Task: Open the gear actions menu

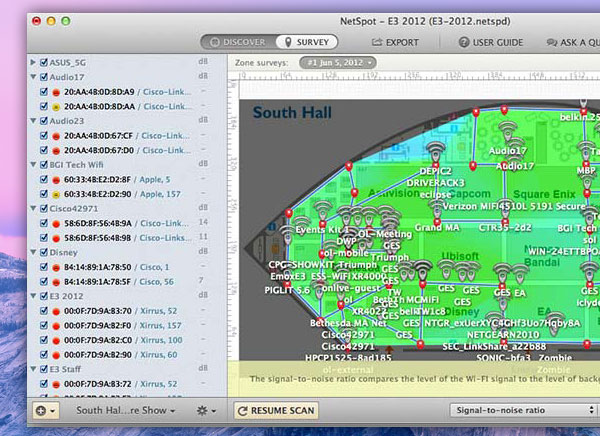Action: [206, 411]
